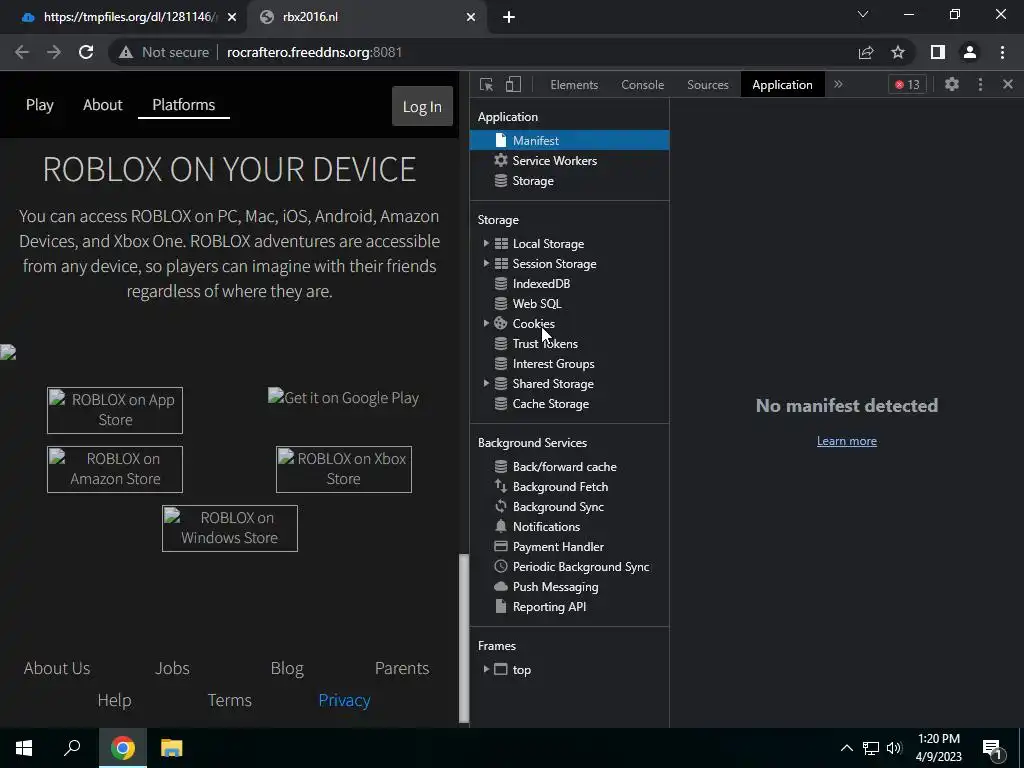Click ROBLOX on Amazon Store link

pyautogui.click(x=115, y=469)
